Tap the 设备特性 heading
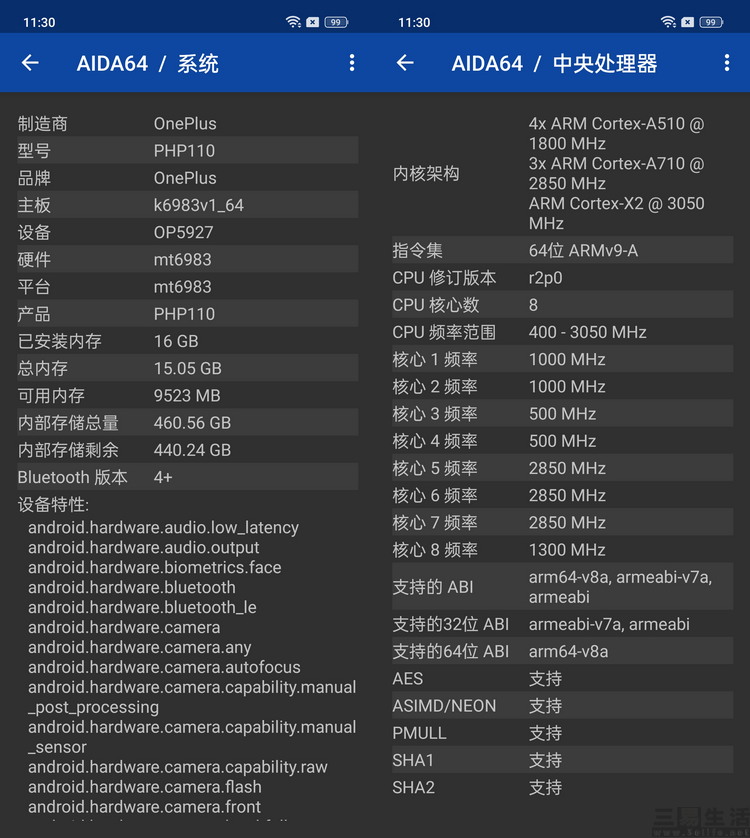Image resolution: width=750 pixels, height=838 pixels. 53,505
